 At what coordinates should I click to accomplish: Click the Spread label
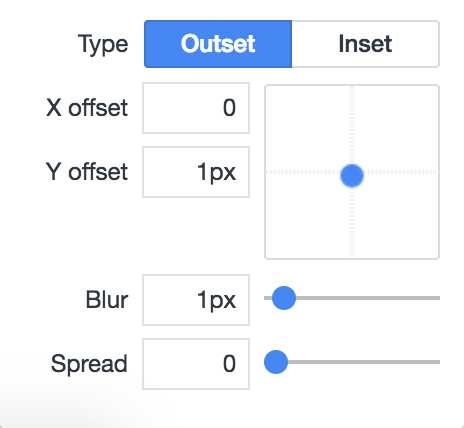(x=89, y=364)
